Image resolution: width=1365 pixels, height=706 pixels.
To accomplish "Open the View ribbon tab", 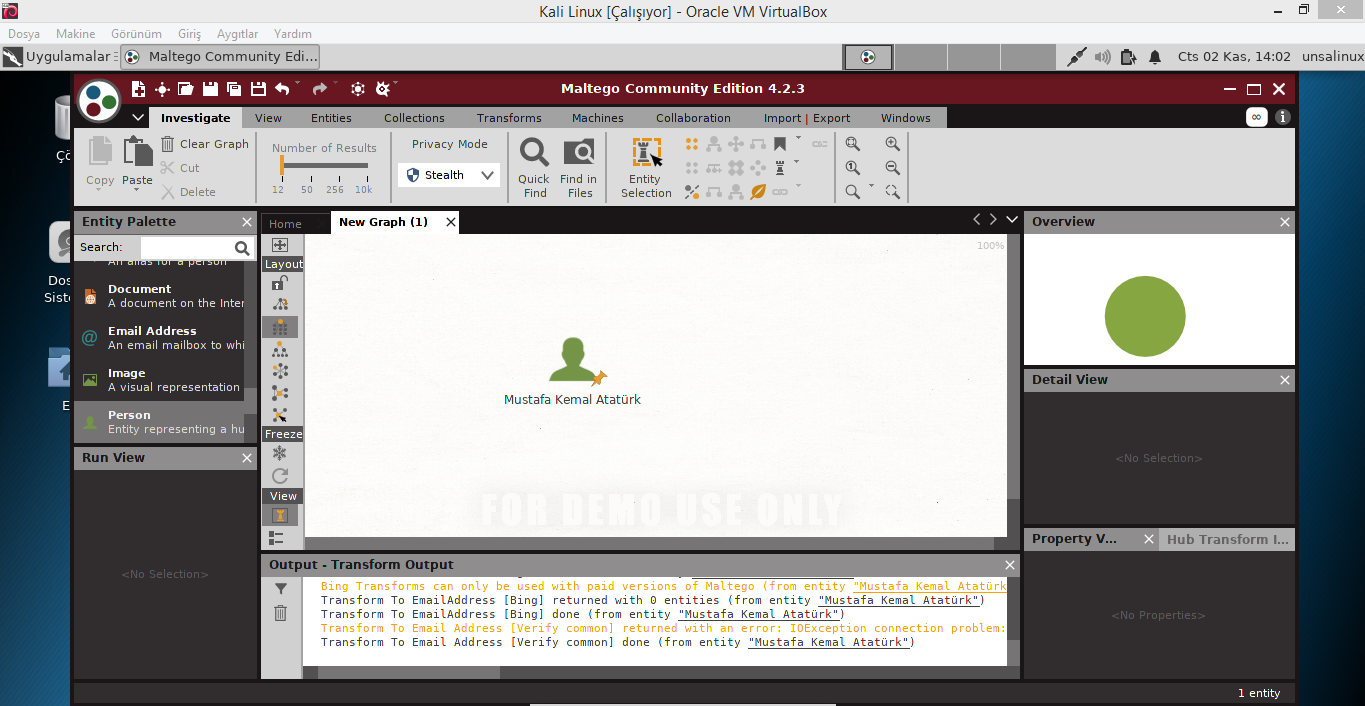I will click(268, 118).
